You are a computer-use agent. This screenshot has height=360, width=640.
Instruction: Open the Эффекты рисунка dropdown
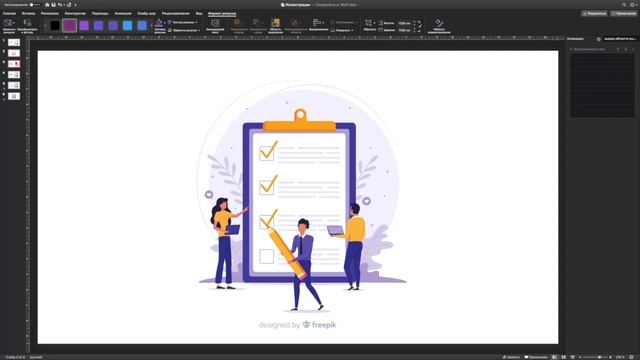[184, 30]
